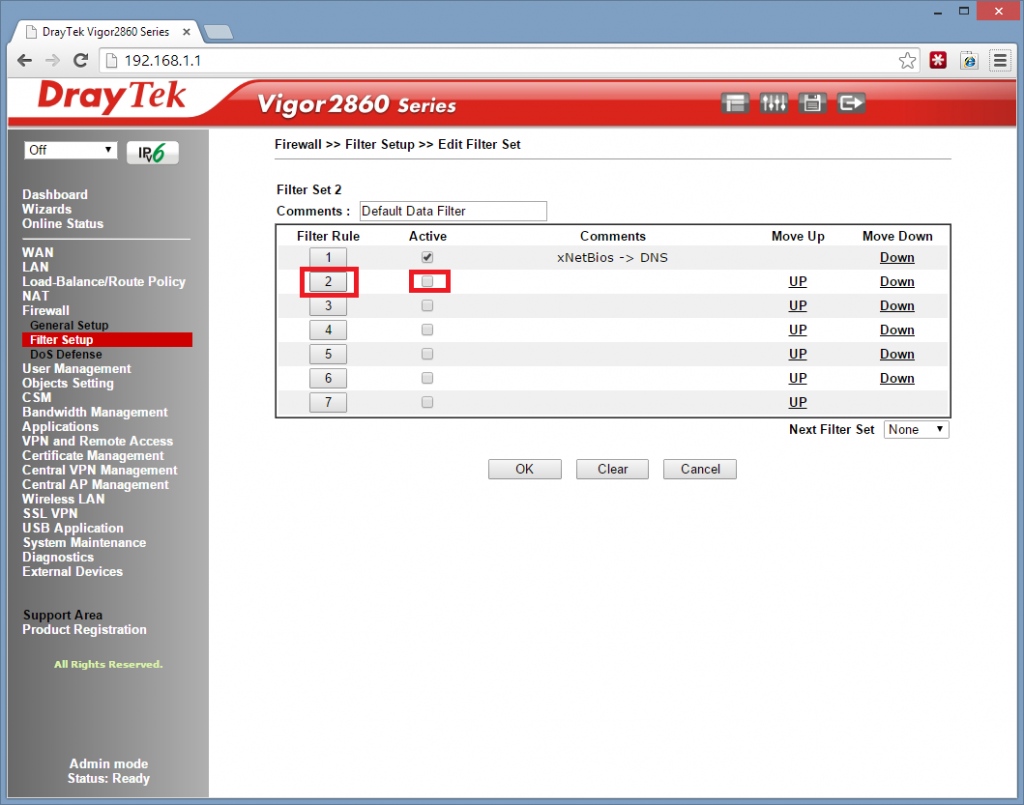The image size is (1024, 805).
Task: Move filter rule 6 Down
Action: click(897, 378)
